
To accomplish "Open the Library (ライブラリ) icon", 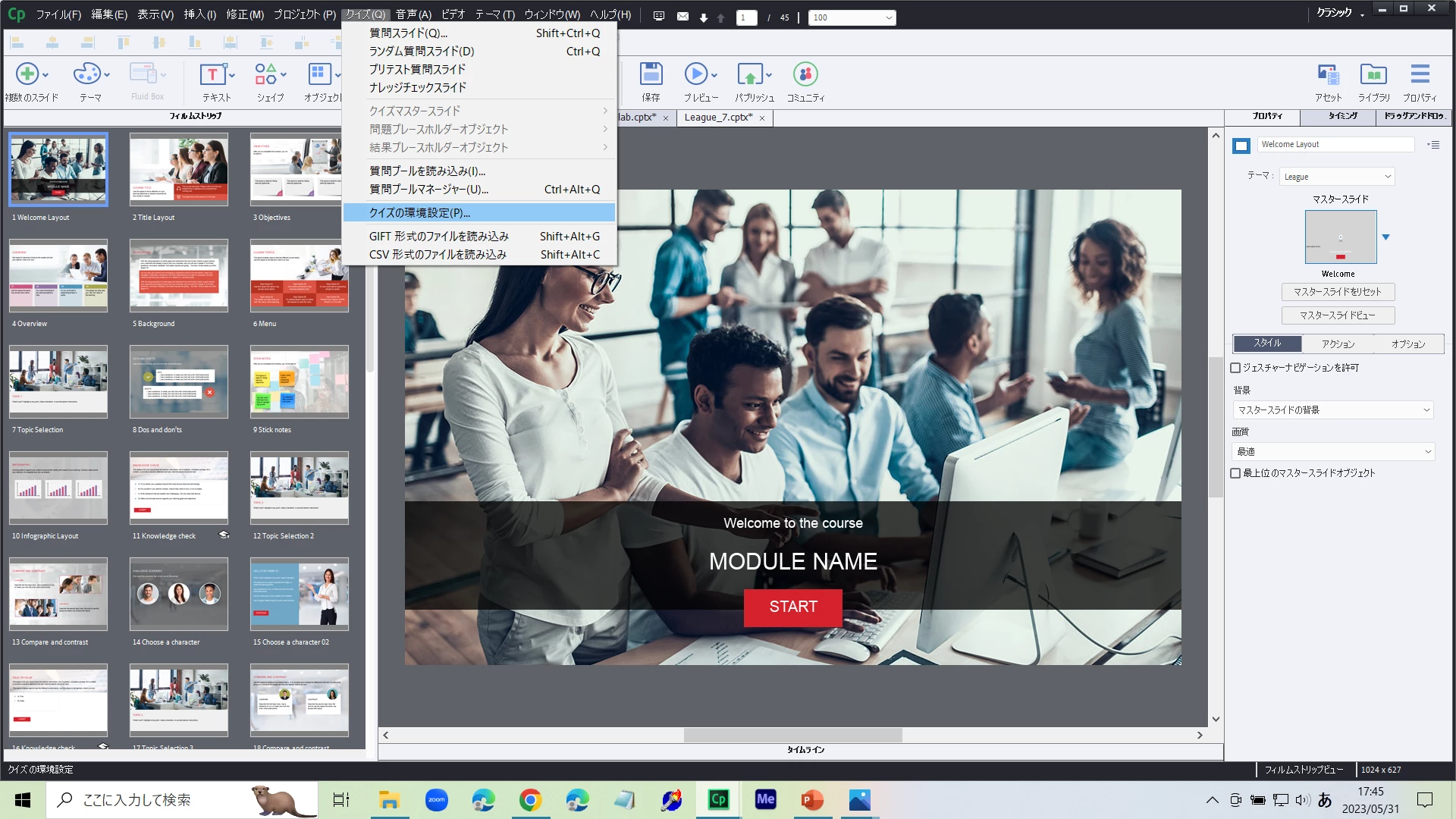I will [1373, 75].
